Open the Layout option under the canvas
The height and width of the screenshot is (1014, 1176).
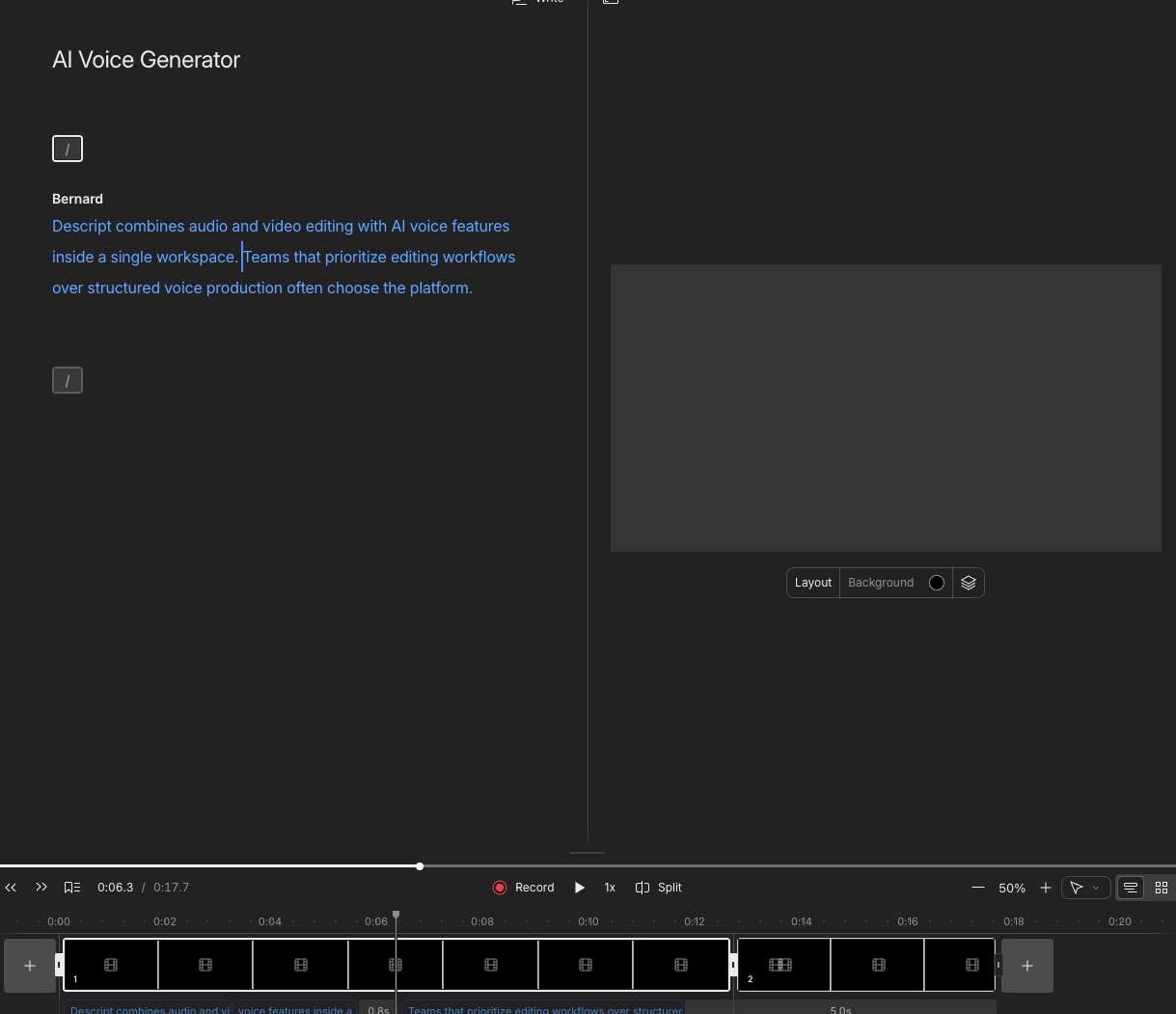[813, 583]
